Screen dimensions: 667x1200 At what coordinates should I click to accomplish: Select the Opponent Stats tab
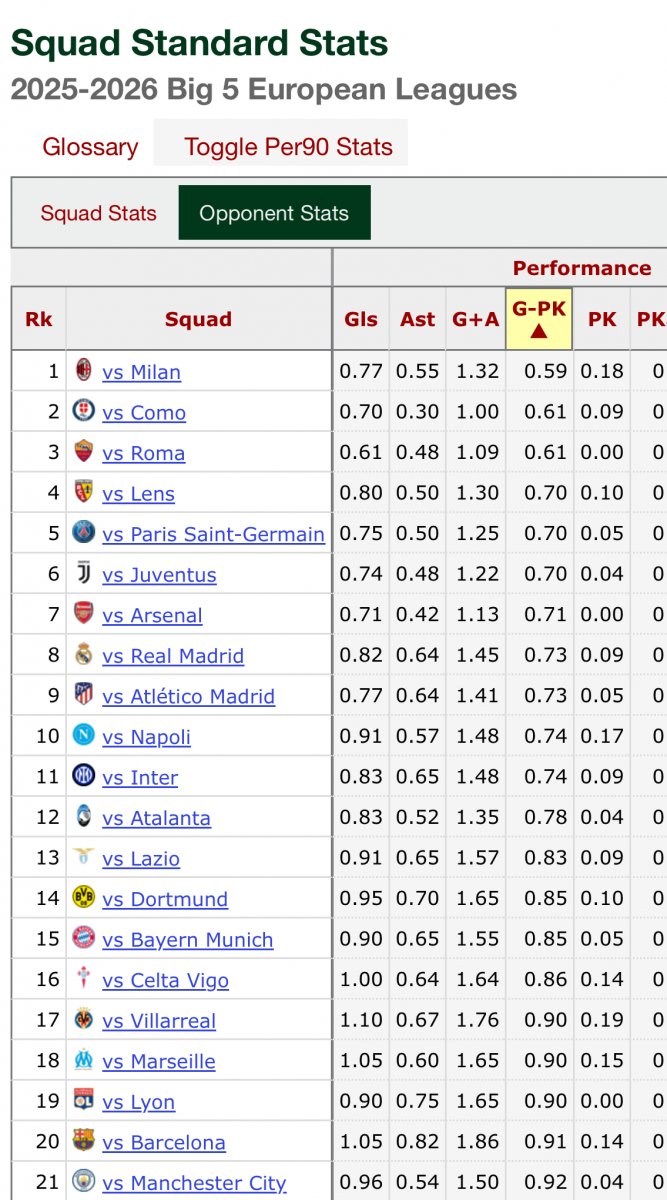(x=274, y=213)
